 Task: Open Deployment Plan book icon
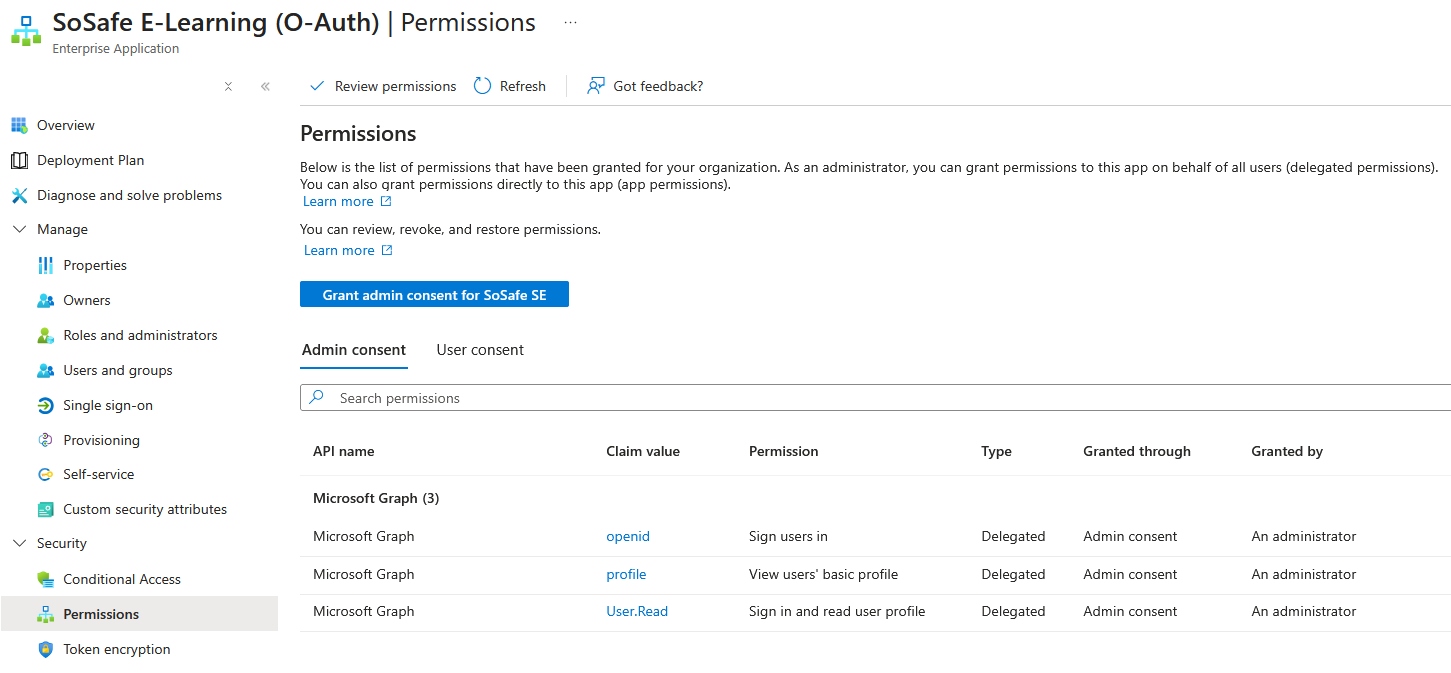pyautogui.click(x=18, y=160)
